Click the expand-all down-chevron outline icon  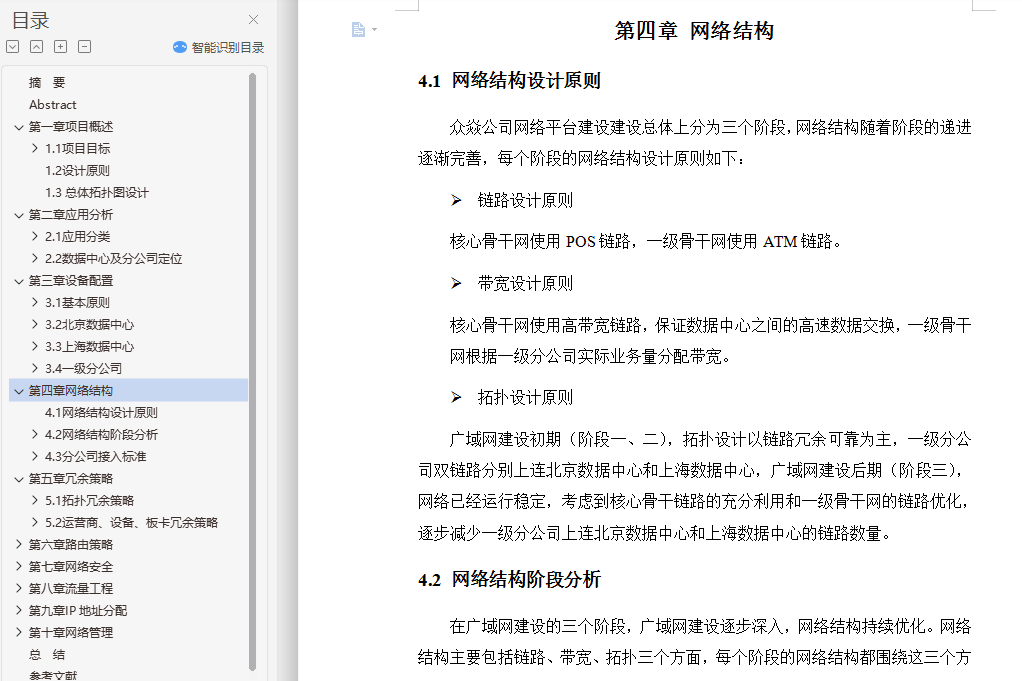[x=12, y=47]
